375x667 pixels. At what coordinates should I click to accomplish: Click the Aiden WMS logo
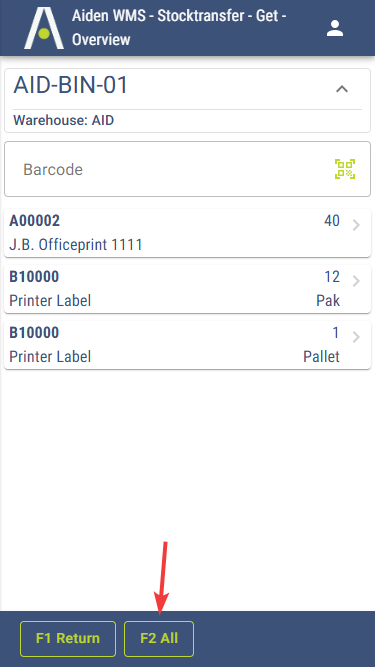(x=44, y=28)
